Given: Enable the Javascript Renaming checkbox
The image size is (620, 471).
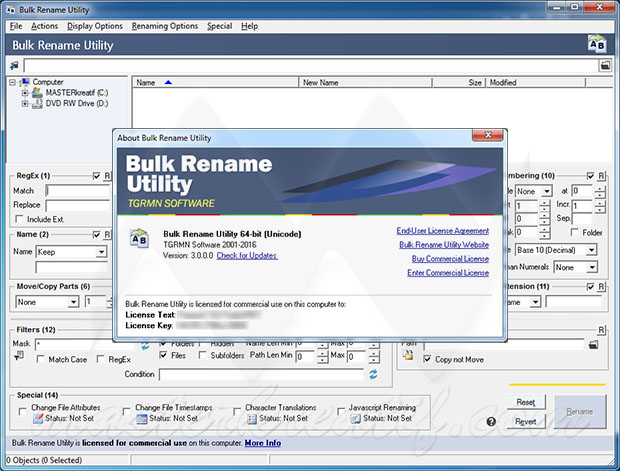Looking at the screenshot, I should [340, 412].
